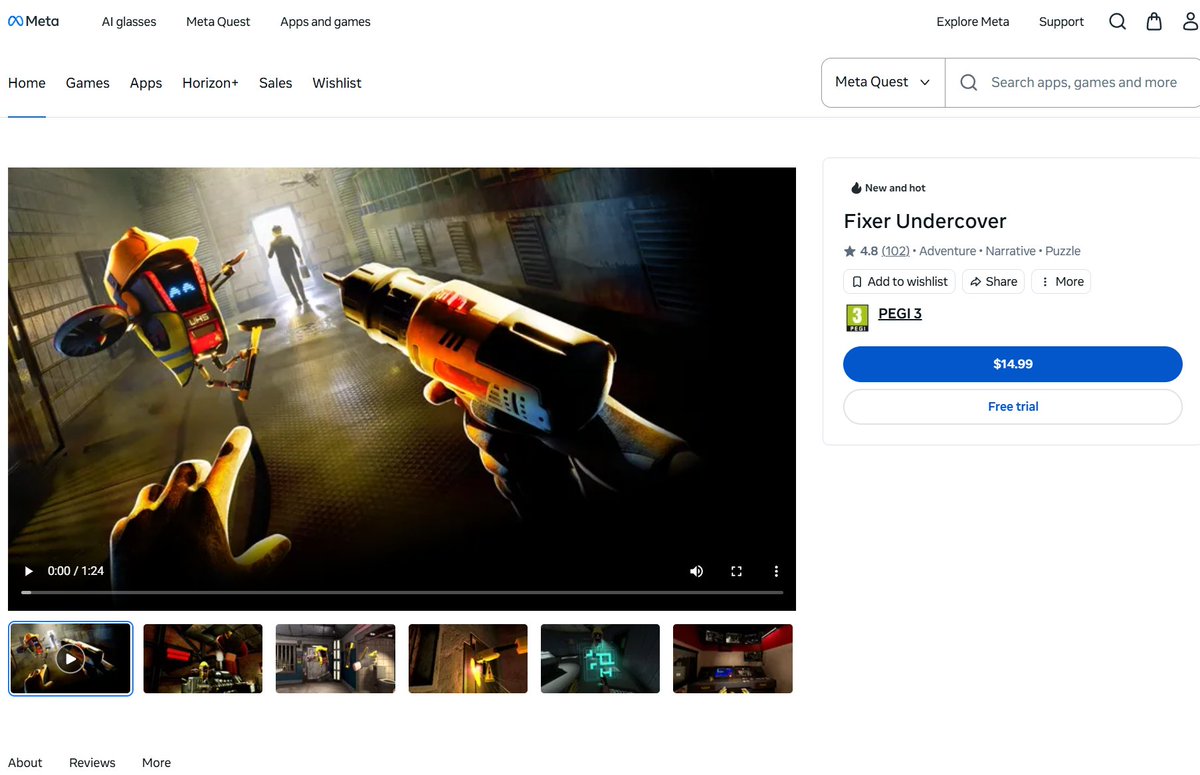Start the Free trial
The width and height of the screenshot is (1200, 775).
(x=1013, y=407)
